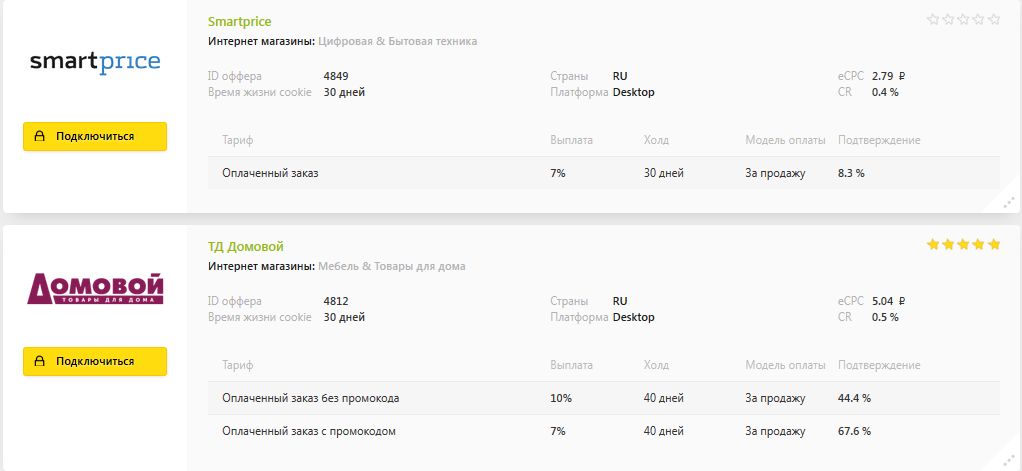Open the Smartprice offer title link
This screenshot has width=1022, height=471.
239,22
